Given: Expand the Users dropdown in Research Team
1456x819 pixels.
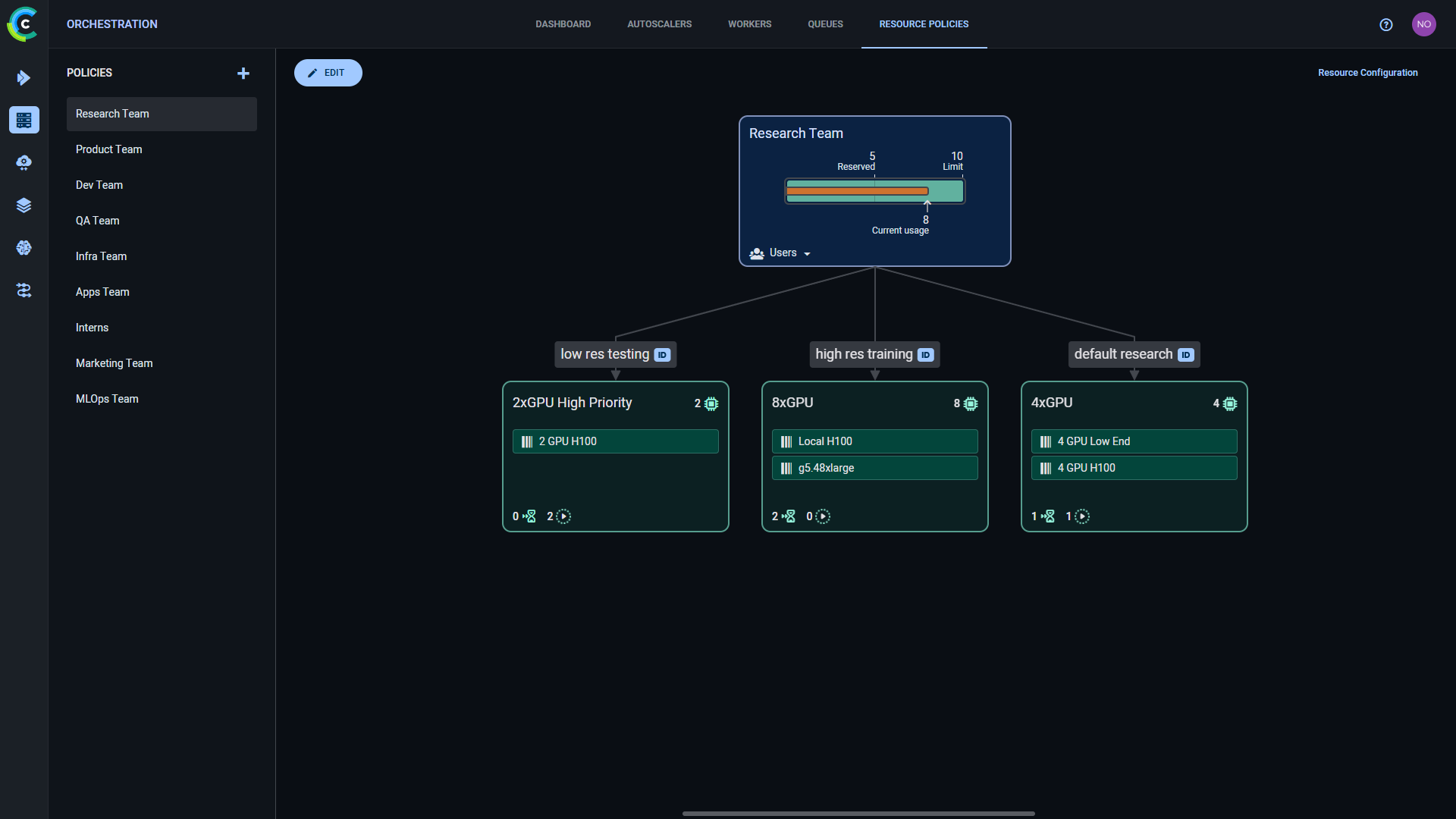Looking at the screenshot, I should point(780,253).
